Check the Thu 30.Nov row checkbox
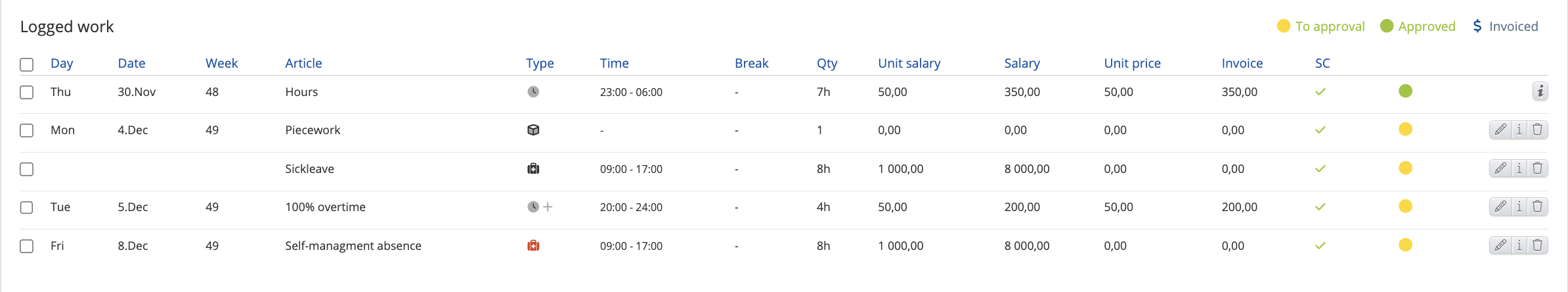Viewport: 1568px width, 292px height. pos(26,92)
